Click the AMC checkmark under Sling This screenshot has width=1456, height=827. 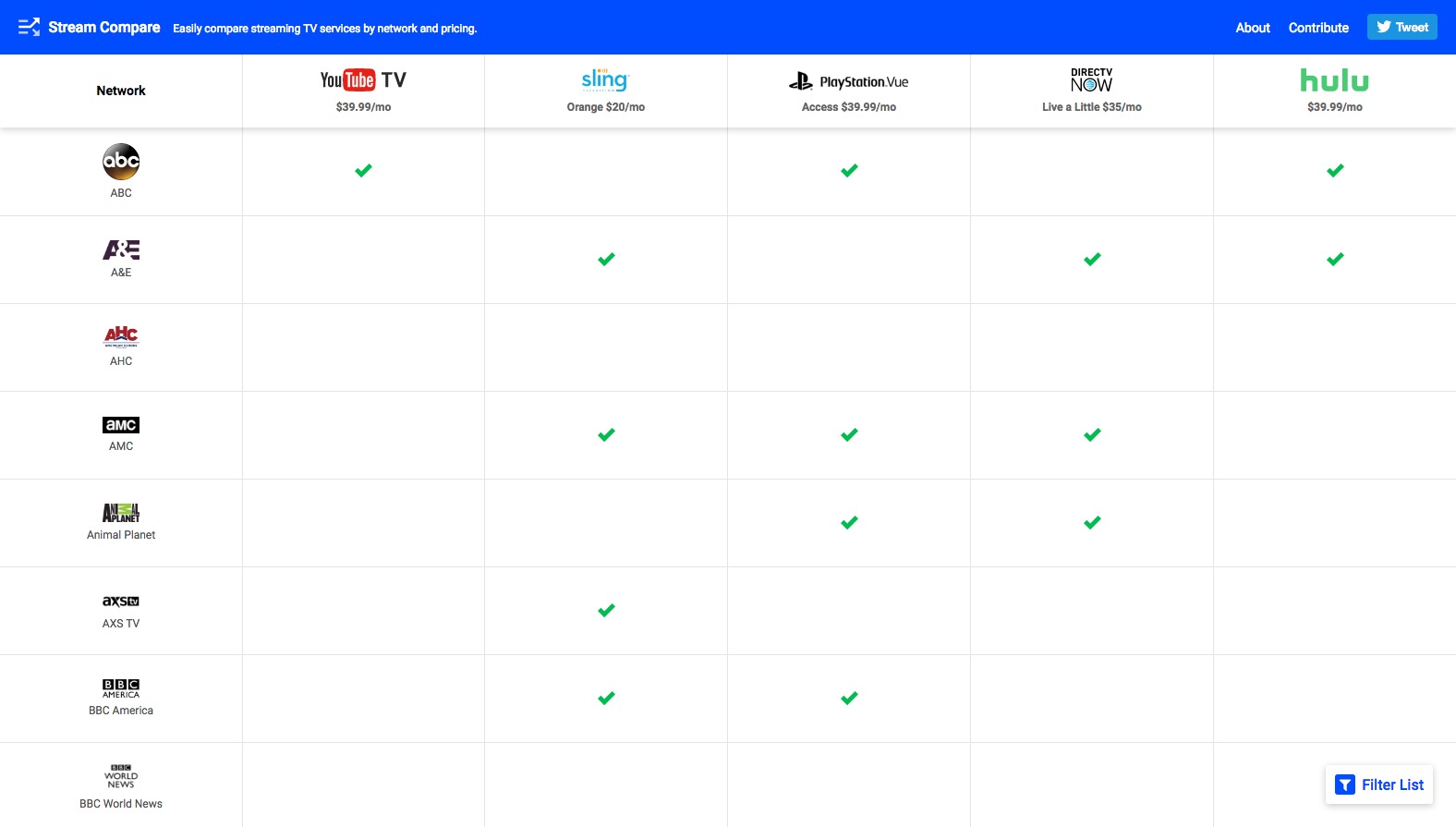click(606, 434)
